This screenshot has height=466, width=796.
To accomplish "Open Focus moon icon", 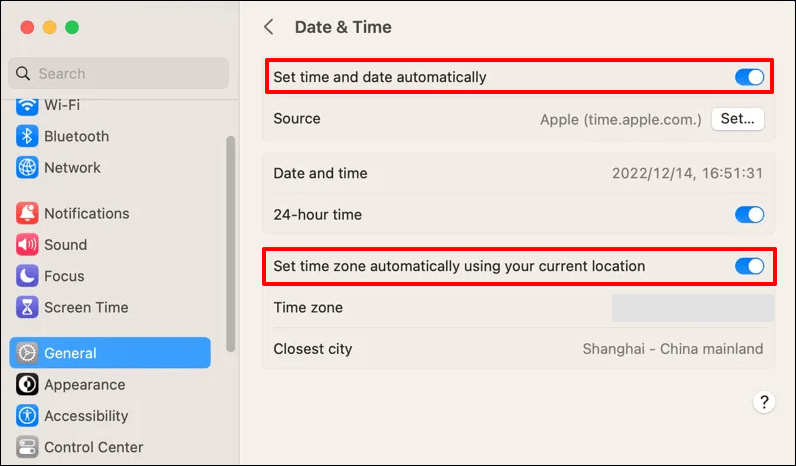I will pos(27,276).
